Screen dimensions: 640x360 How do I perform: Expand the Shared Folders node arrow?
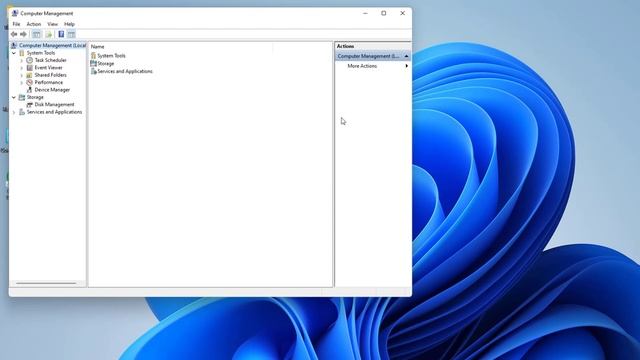(22, 75)
